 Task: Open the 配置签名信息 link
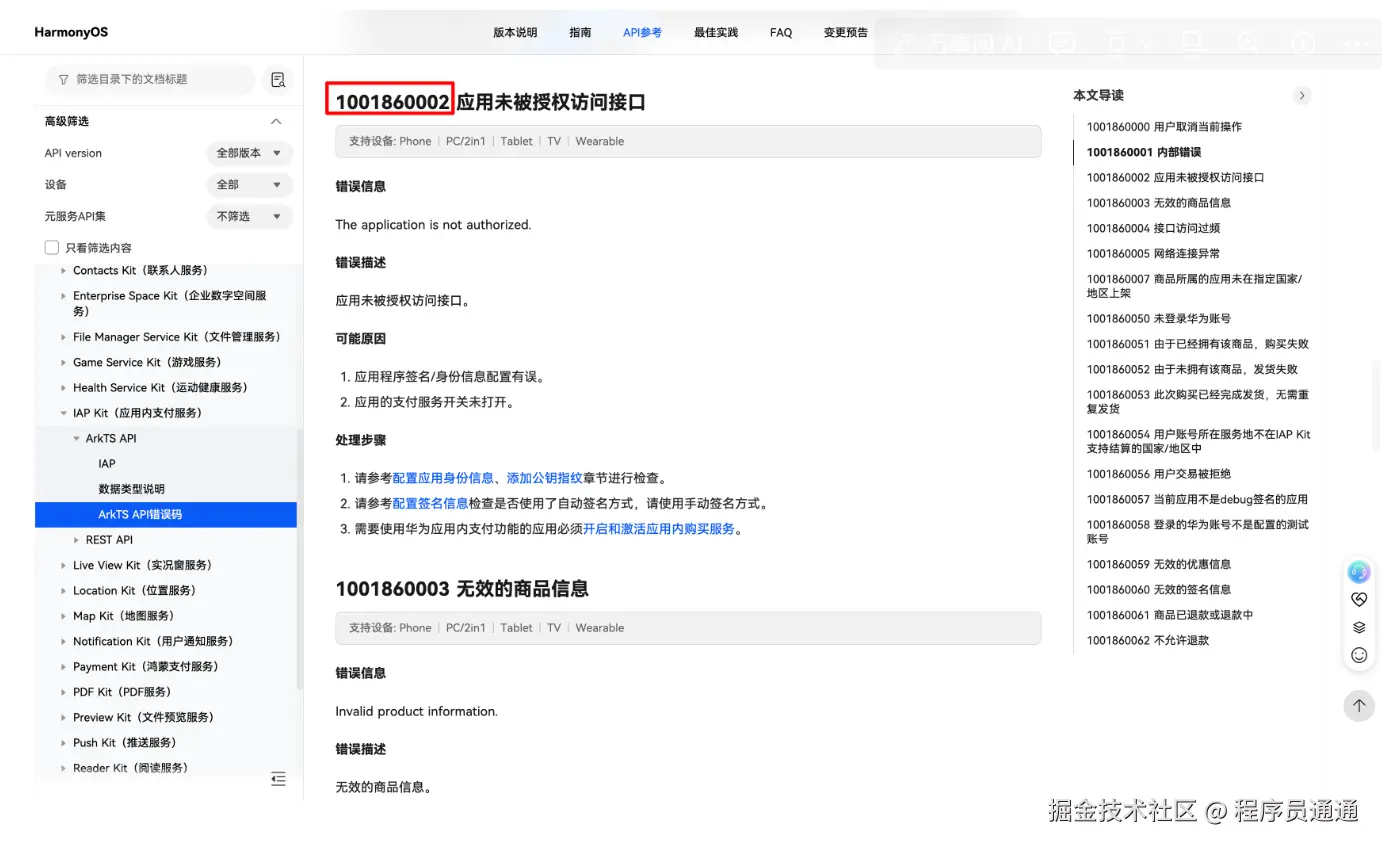[430, 503]
